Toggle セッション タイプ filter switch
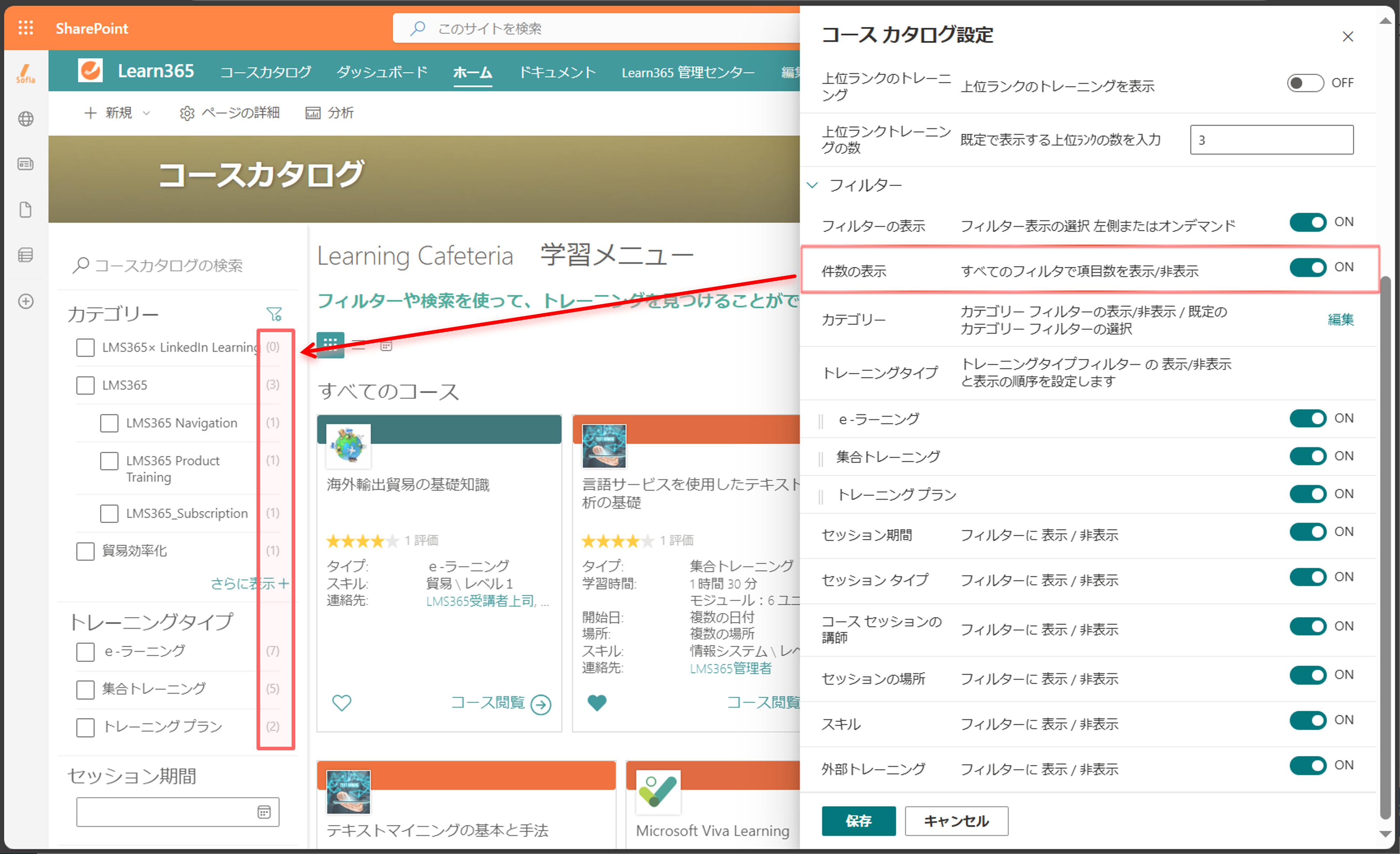 click(1308, 577)
